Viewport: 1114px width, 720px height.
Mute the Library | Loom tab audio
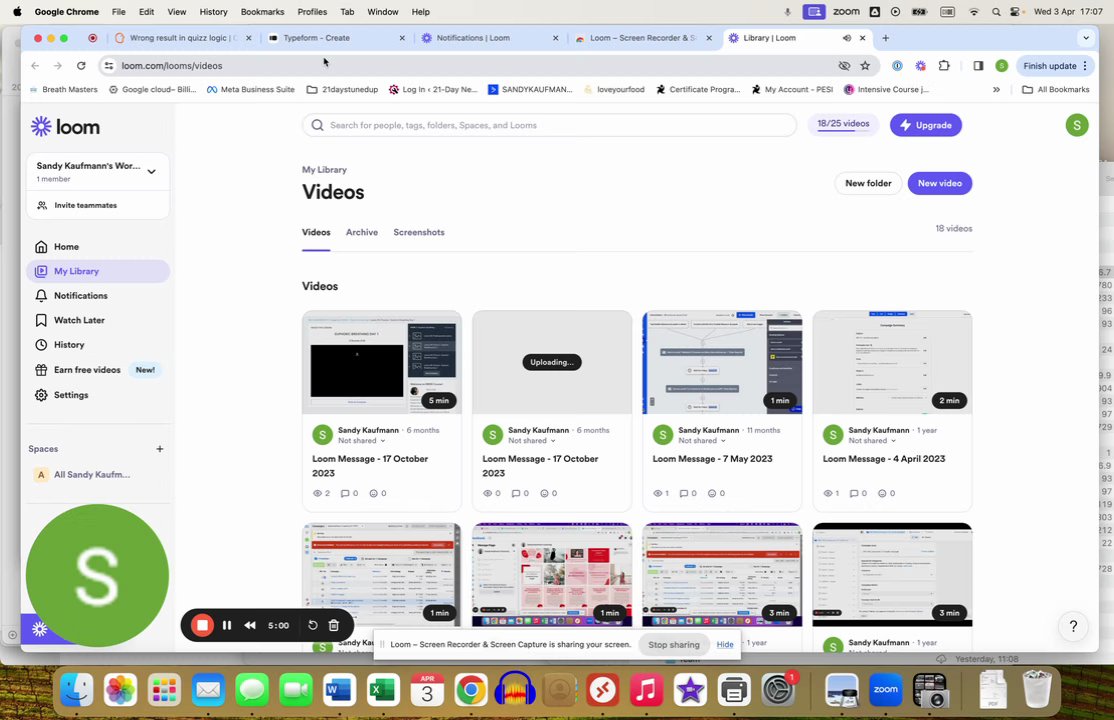click(847, 38)
